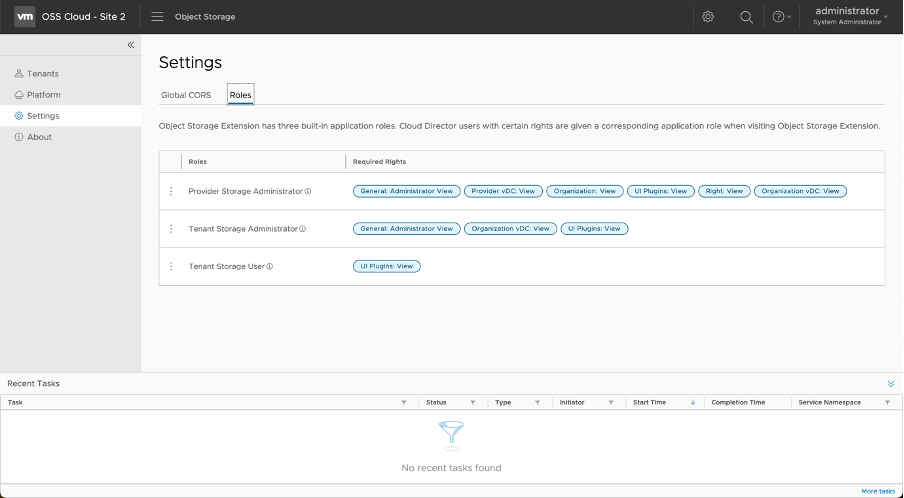Open the administrator user dropdown
The width and height of the screenshot is (904, 498).
click(x=851, y=16)
